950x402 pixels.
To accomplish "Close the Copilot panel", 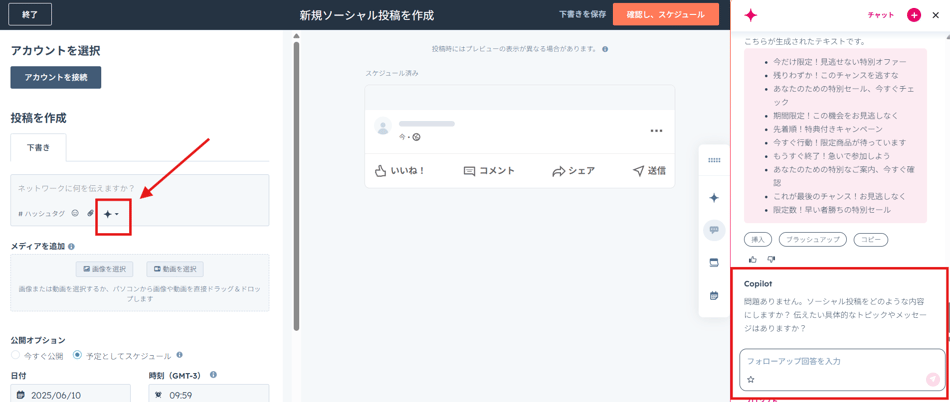I will point(935,15).
